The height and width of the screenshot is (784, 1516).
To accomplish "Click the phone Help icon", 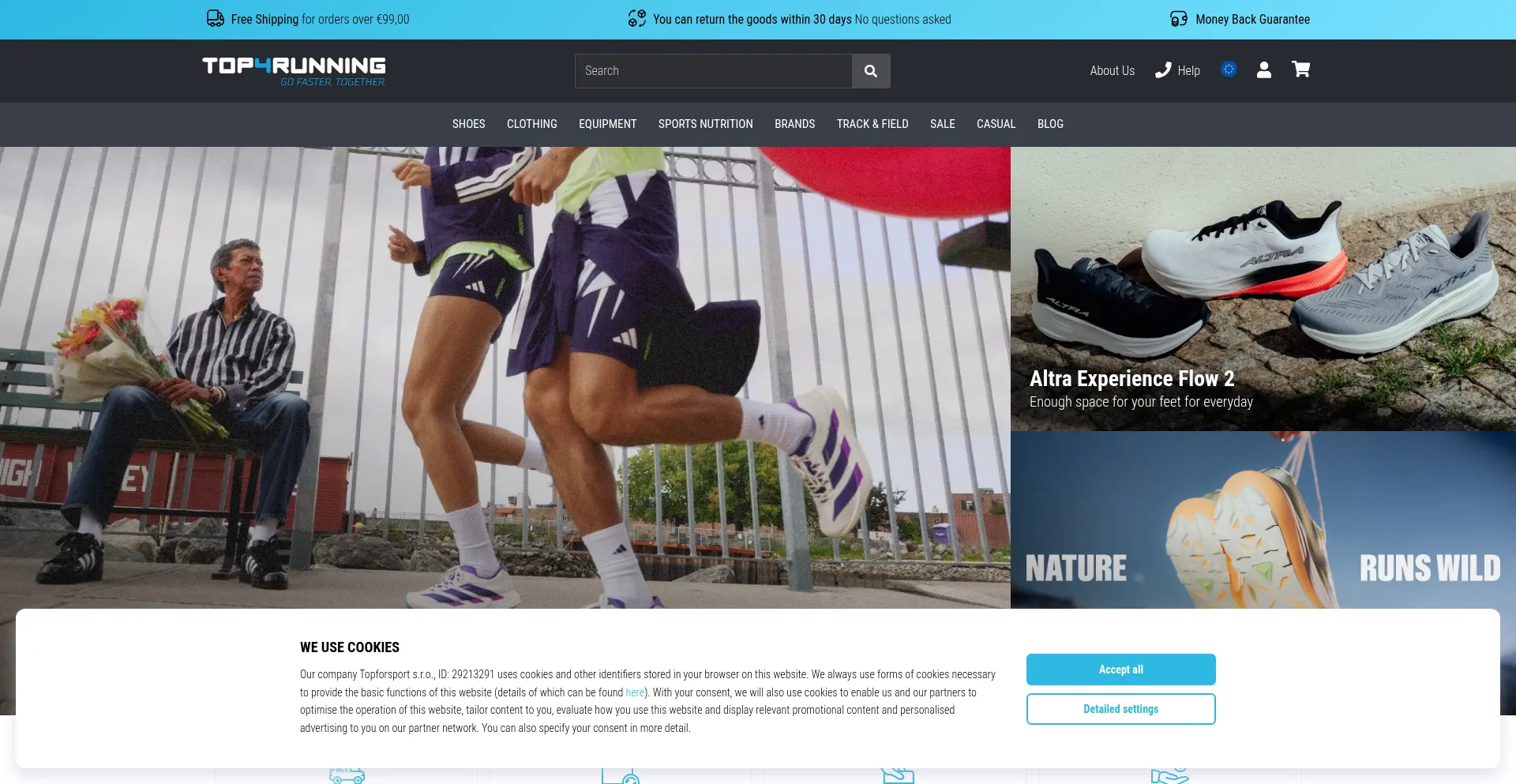I will 1163,70.
